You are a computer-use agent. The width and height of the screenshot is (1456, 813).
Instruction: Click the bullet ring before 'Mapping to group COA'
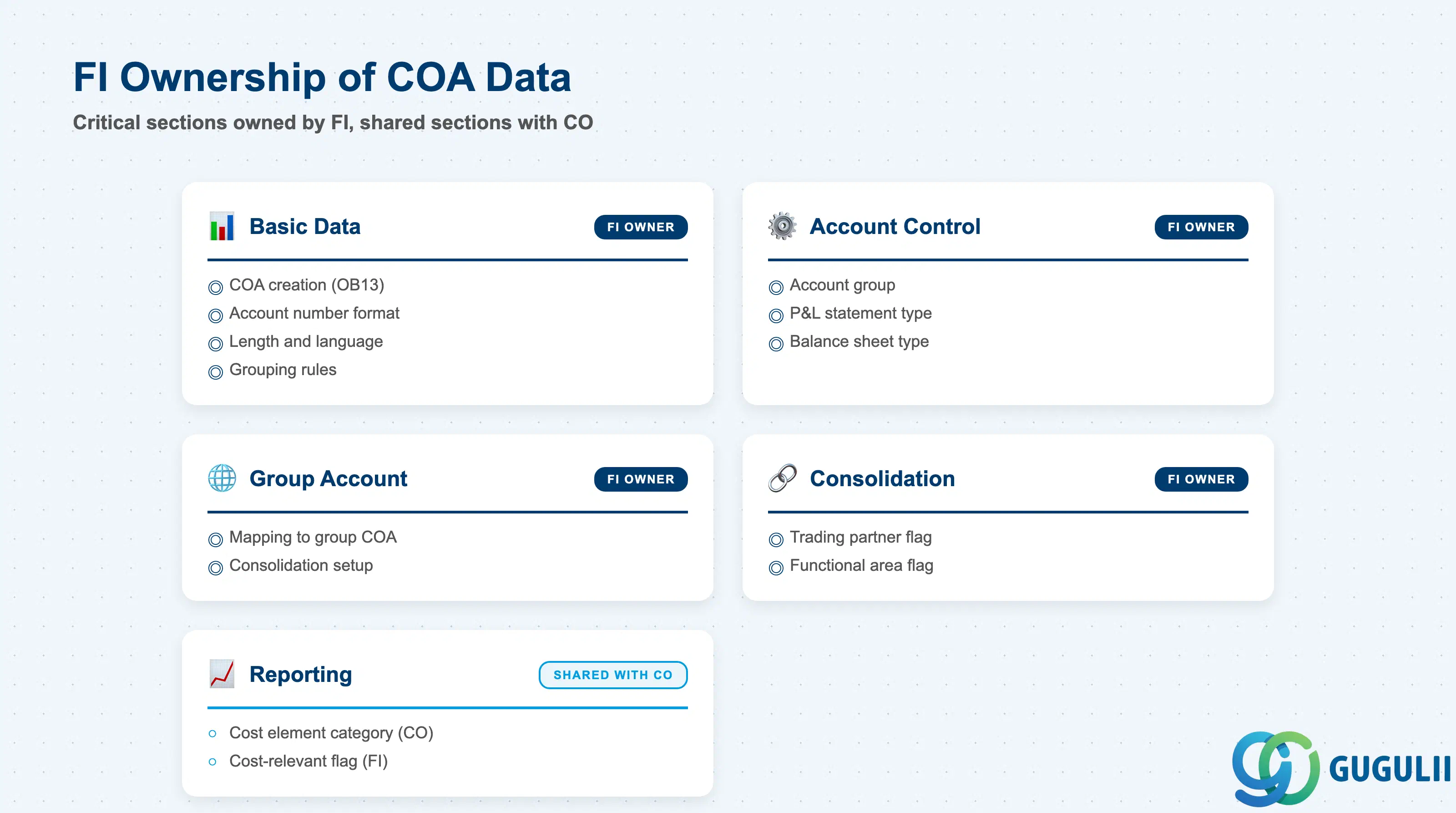click(x=215, y=539)
